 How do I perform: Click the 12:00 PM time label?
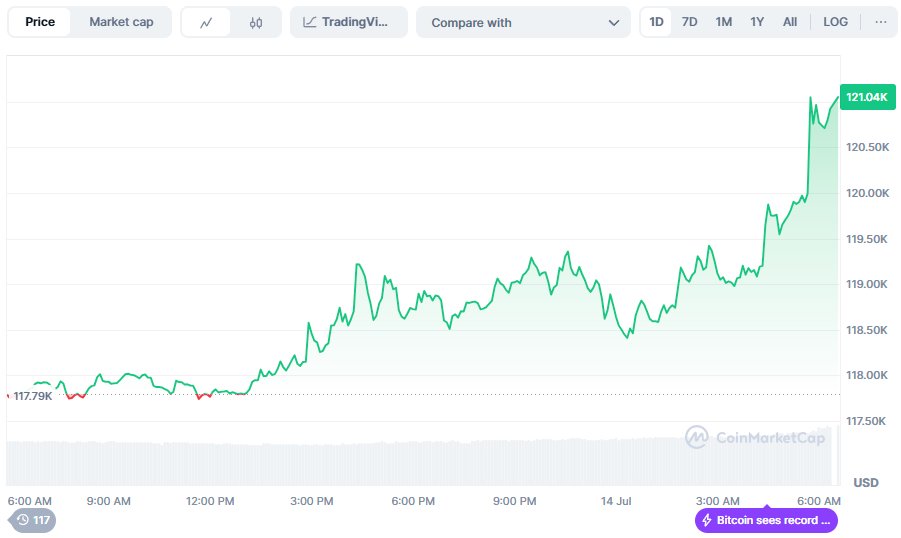click(210, 501)
